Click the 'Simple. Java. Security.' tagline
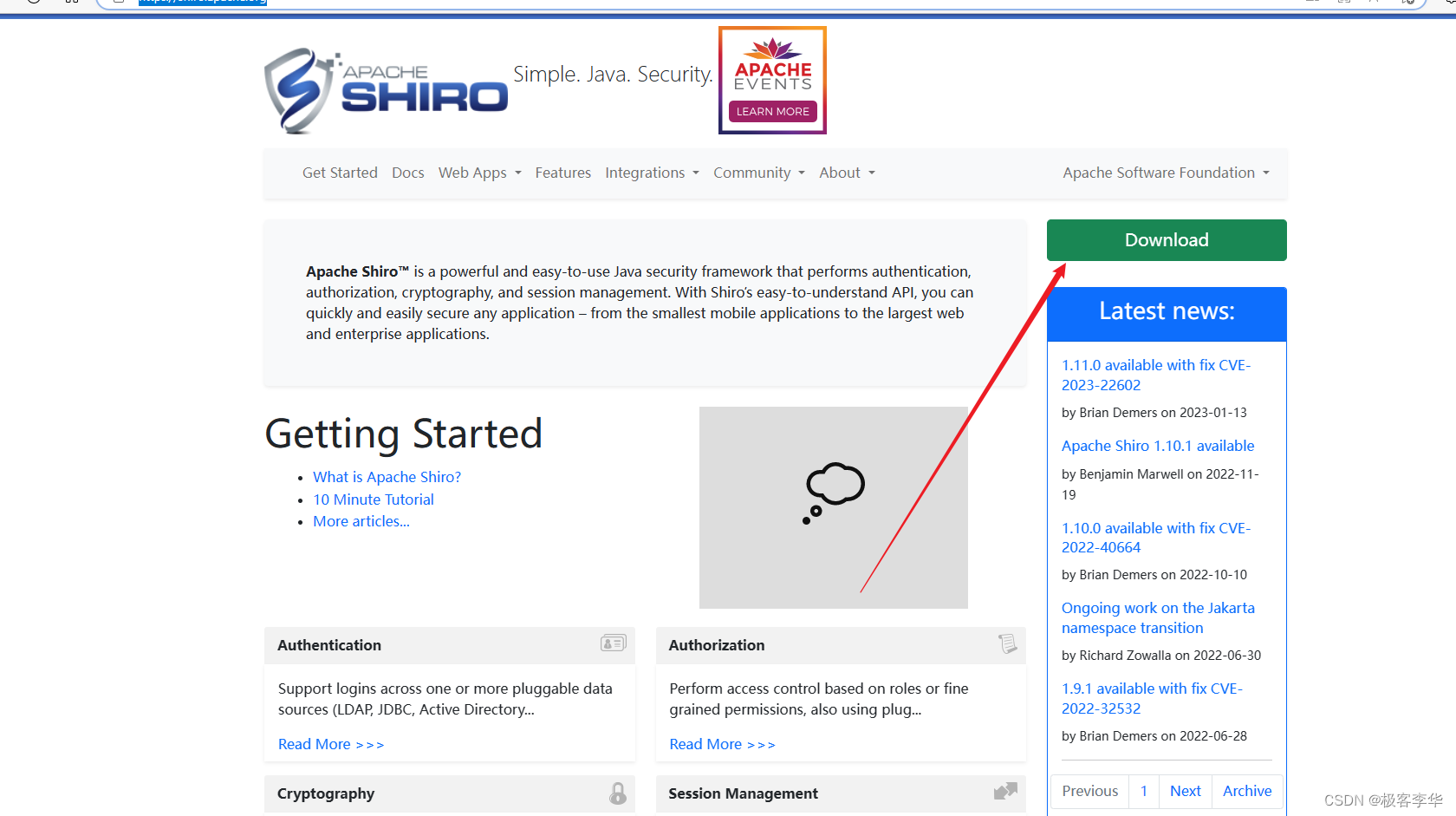Image resolution: width=1456 pixels, height=816 pixels. pos(613,75)
